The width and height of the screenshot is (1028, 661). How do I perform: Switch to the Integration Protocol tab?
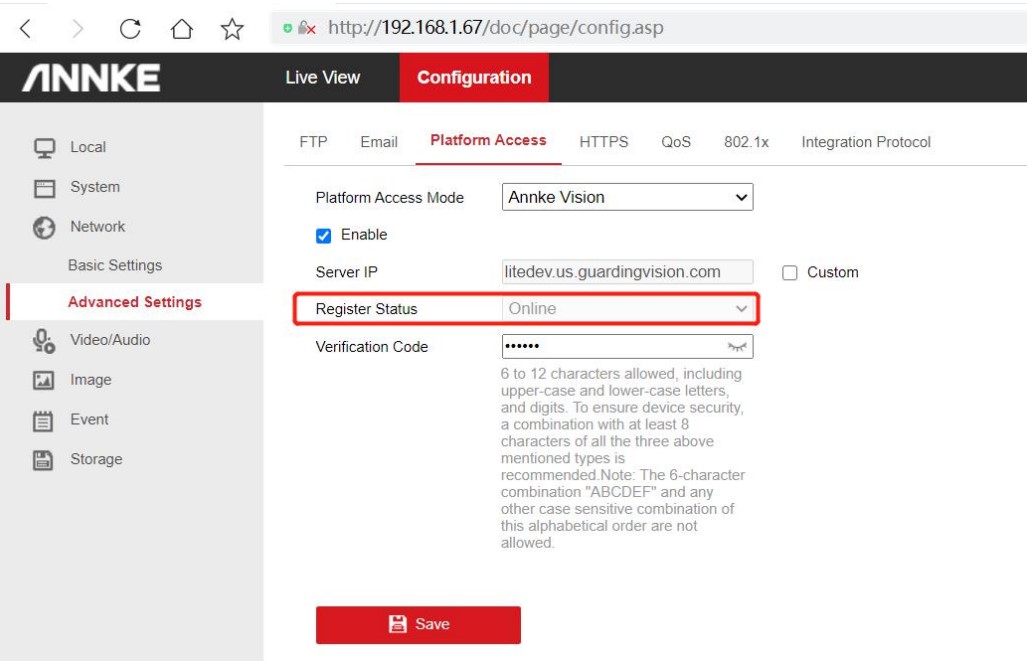866,142
